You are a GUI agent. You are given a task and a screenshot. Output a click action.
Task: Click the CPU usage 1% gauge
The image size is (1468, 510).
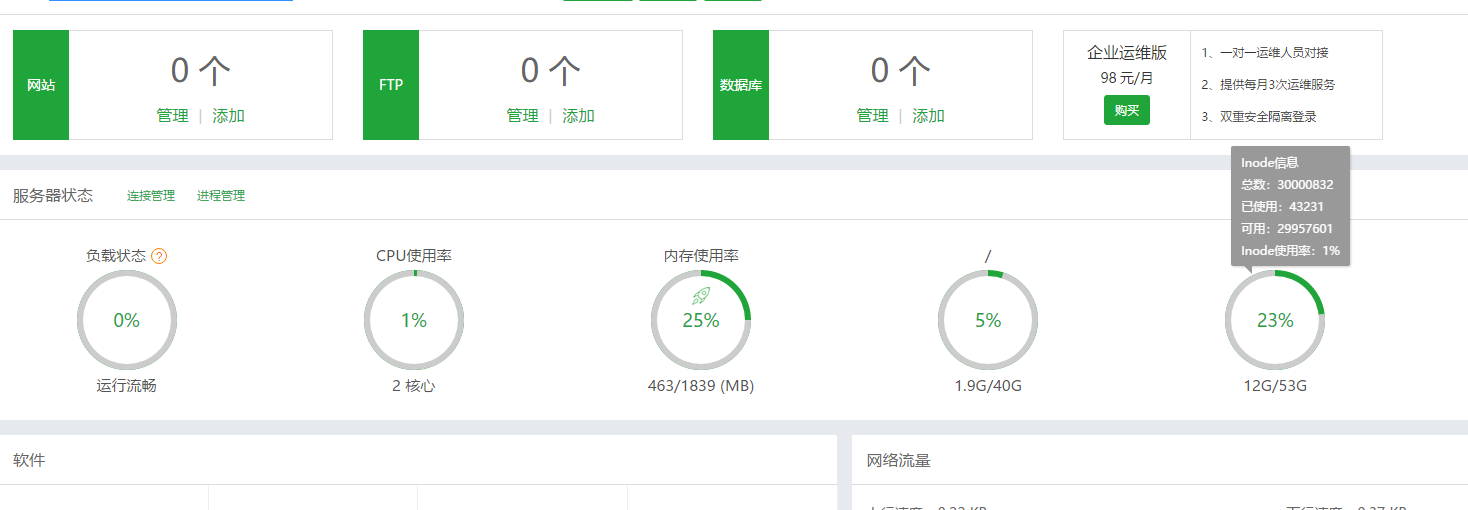click(414, 320)
